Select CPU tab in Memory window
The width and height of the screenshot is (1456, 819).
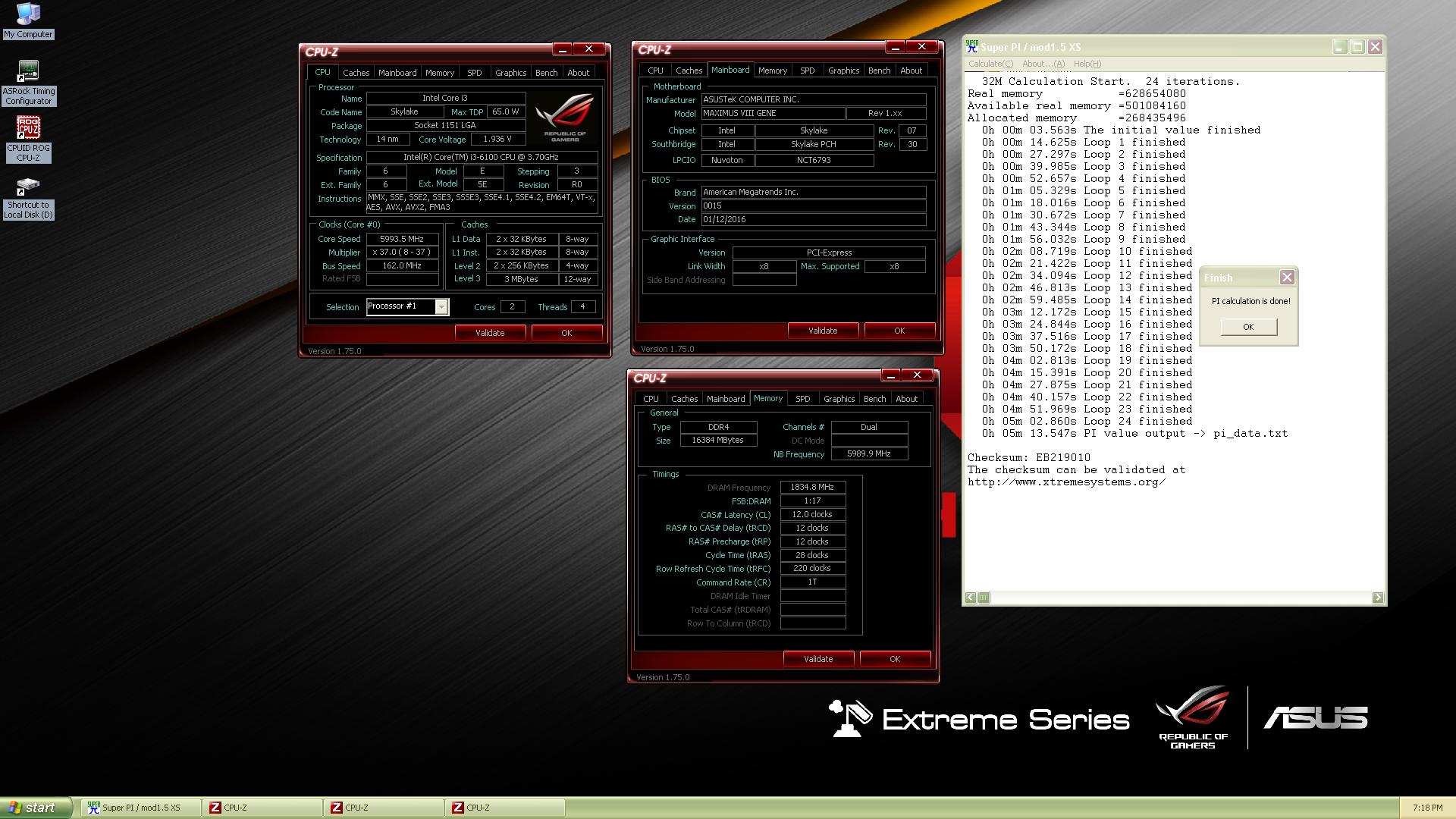[651, 399]
